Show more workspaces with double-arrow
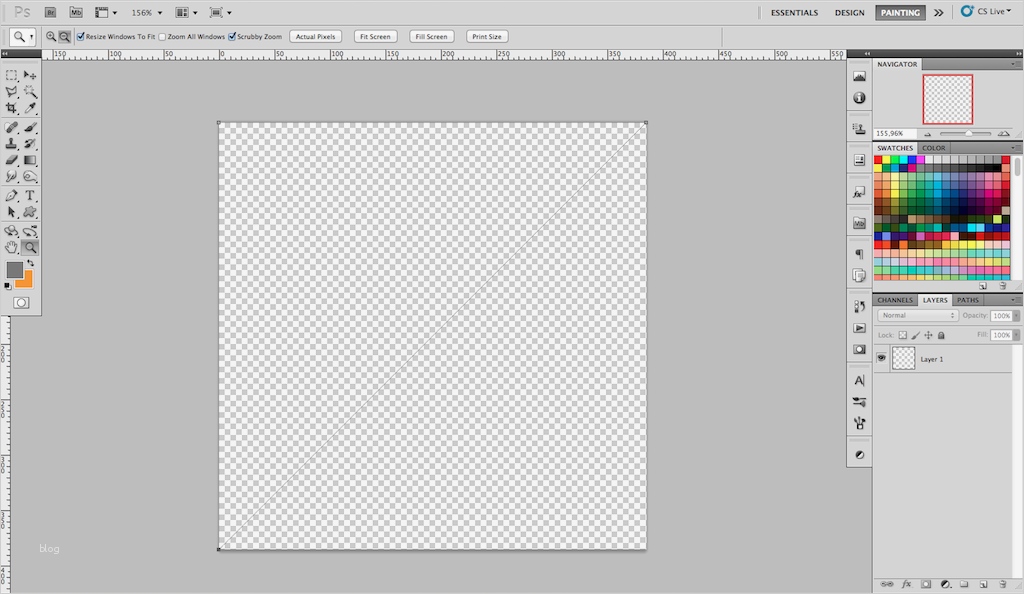 [938, 12]
